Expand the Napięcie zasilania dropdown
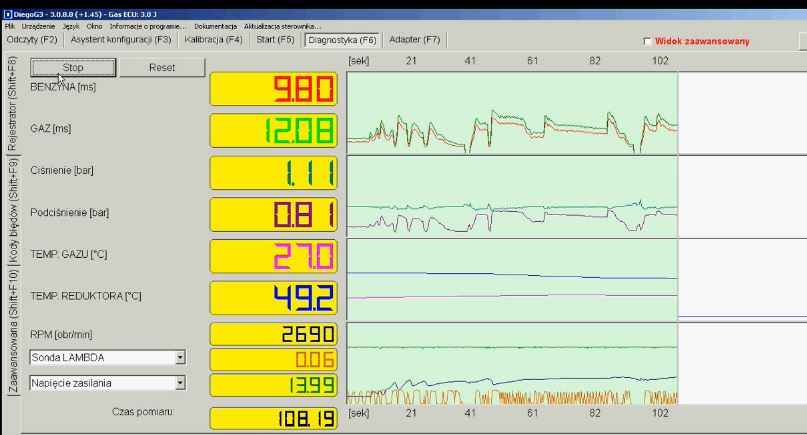The height and width of the screenshot is (435, 807). coord(180,382)
